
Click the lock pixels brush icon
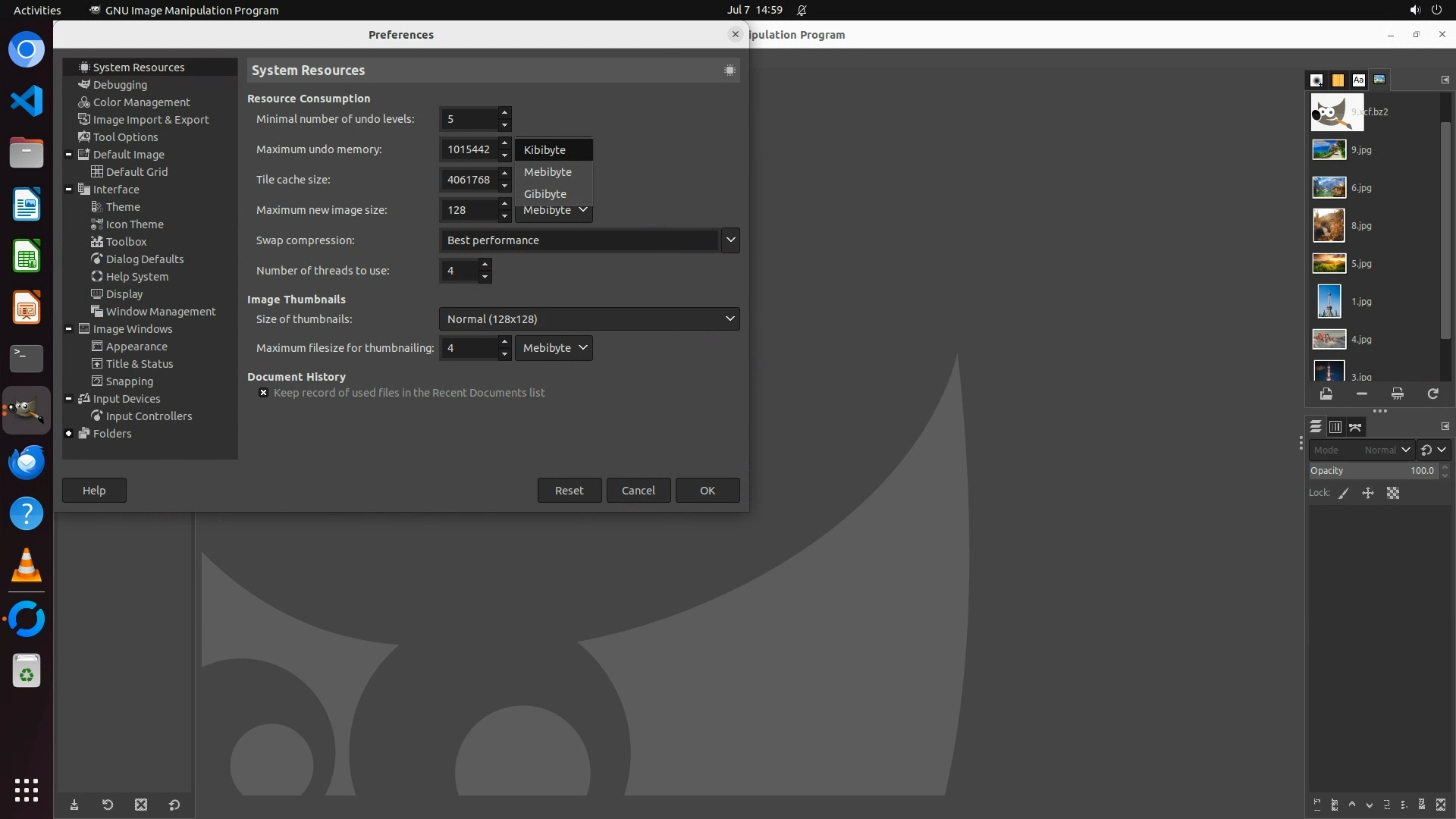[x=1344, y=493]
